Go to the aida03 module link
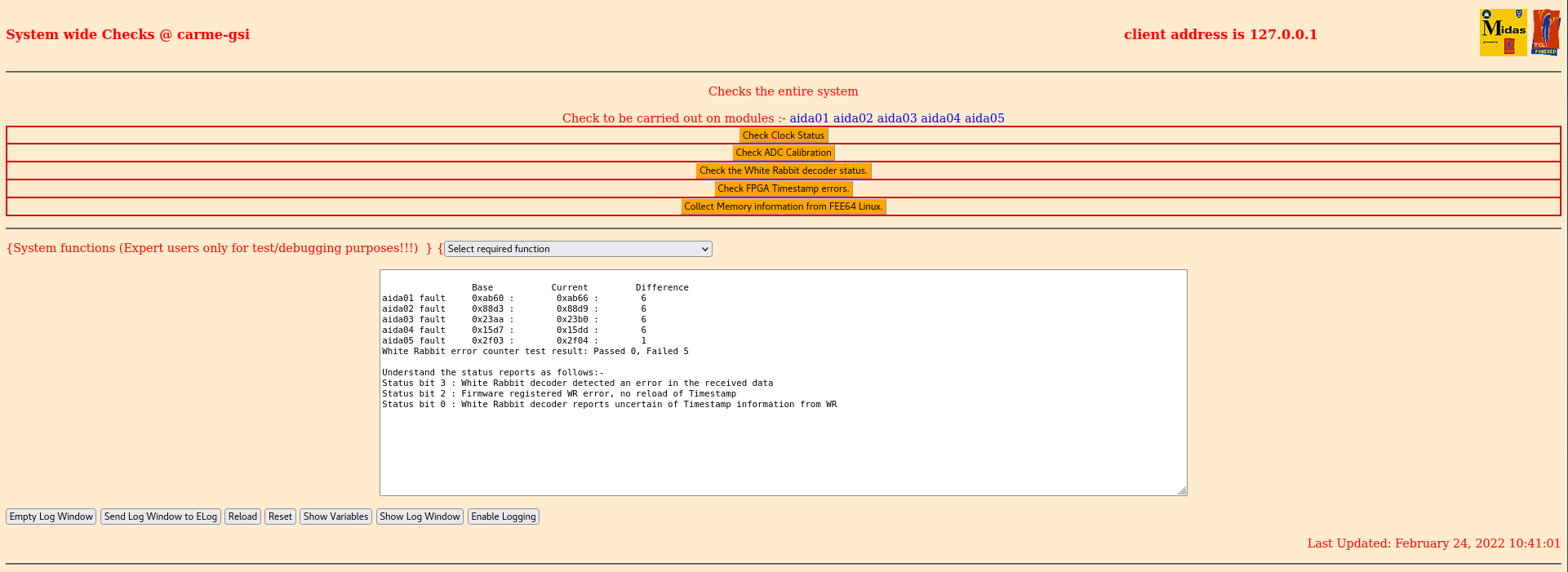 pos(896,118)
